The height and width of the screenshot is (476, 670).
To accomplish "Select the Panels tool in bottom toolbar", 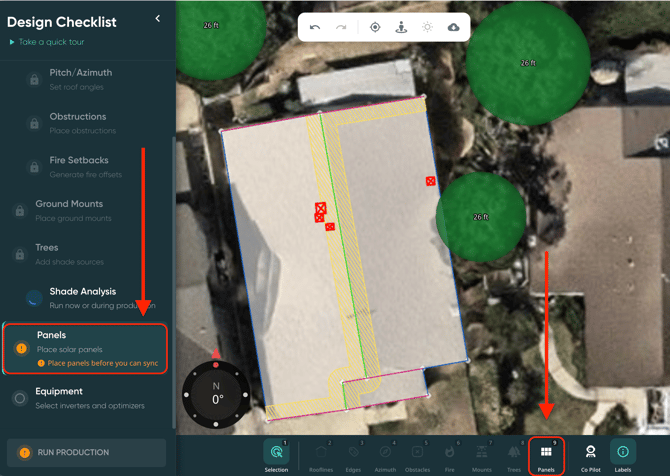I will pyautogui.click(x=546, y=454).
